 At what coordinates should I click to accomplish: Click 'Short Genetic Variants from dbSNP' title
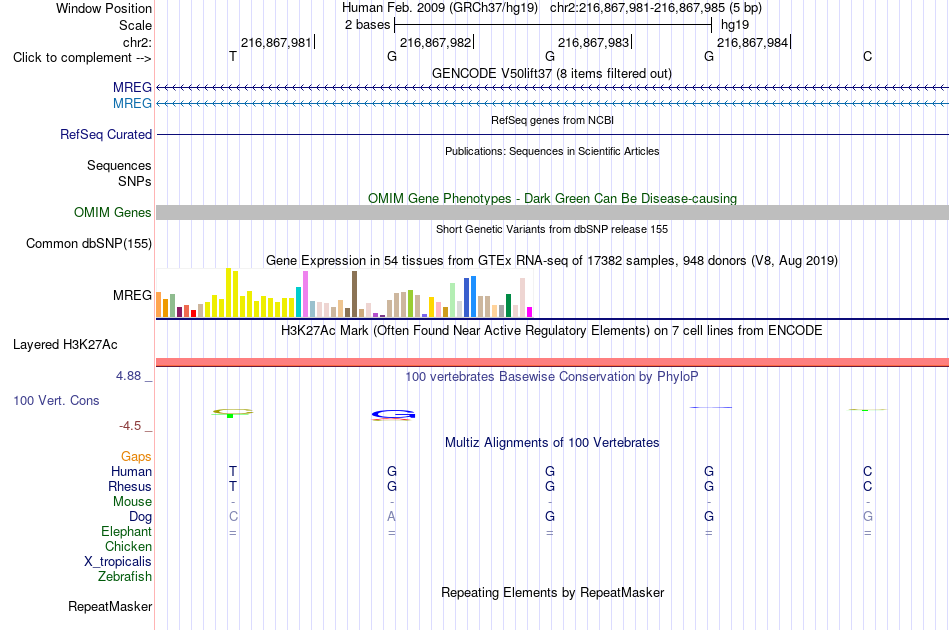pos(552,229)
